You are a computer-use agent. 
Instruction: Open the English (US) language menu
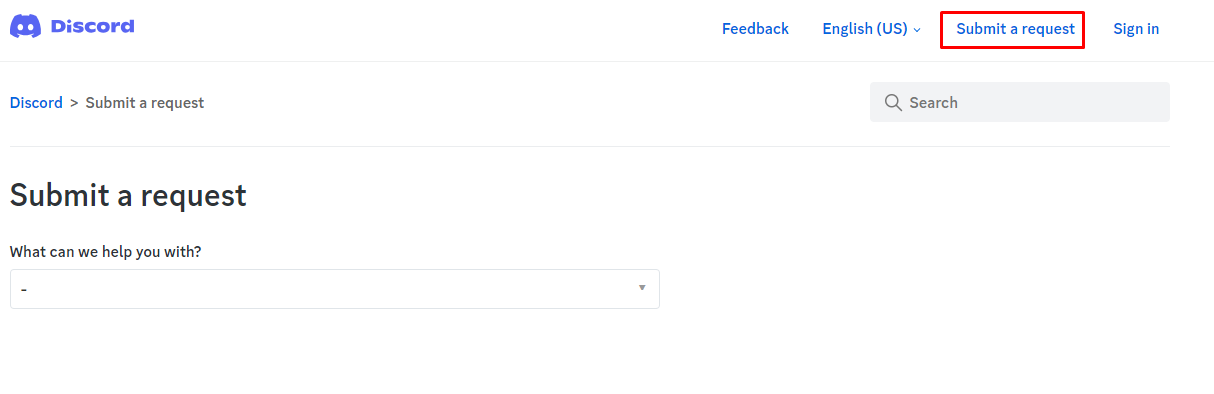click(x=871, y=29)
